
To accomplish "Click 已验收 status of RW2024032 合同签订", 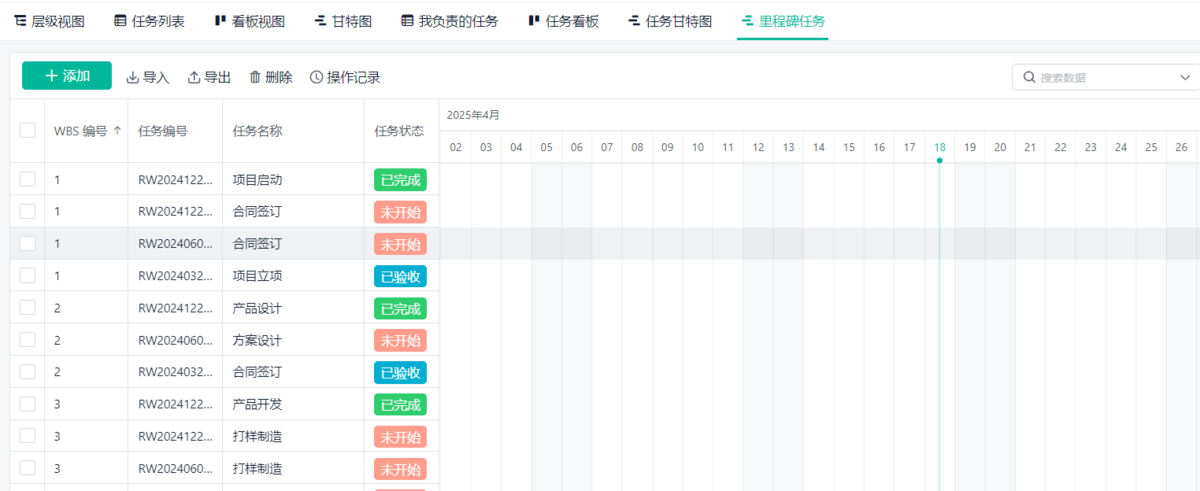I will point(400,372).
